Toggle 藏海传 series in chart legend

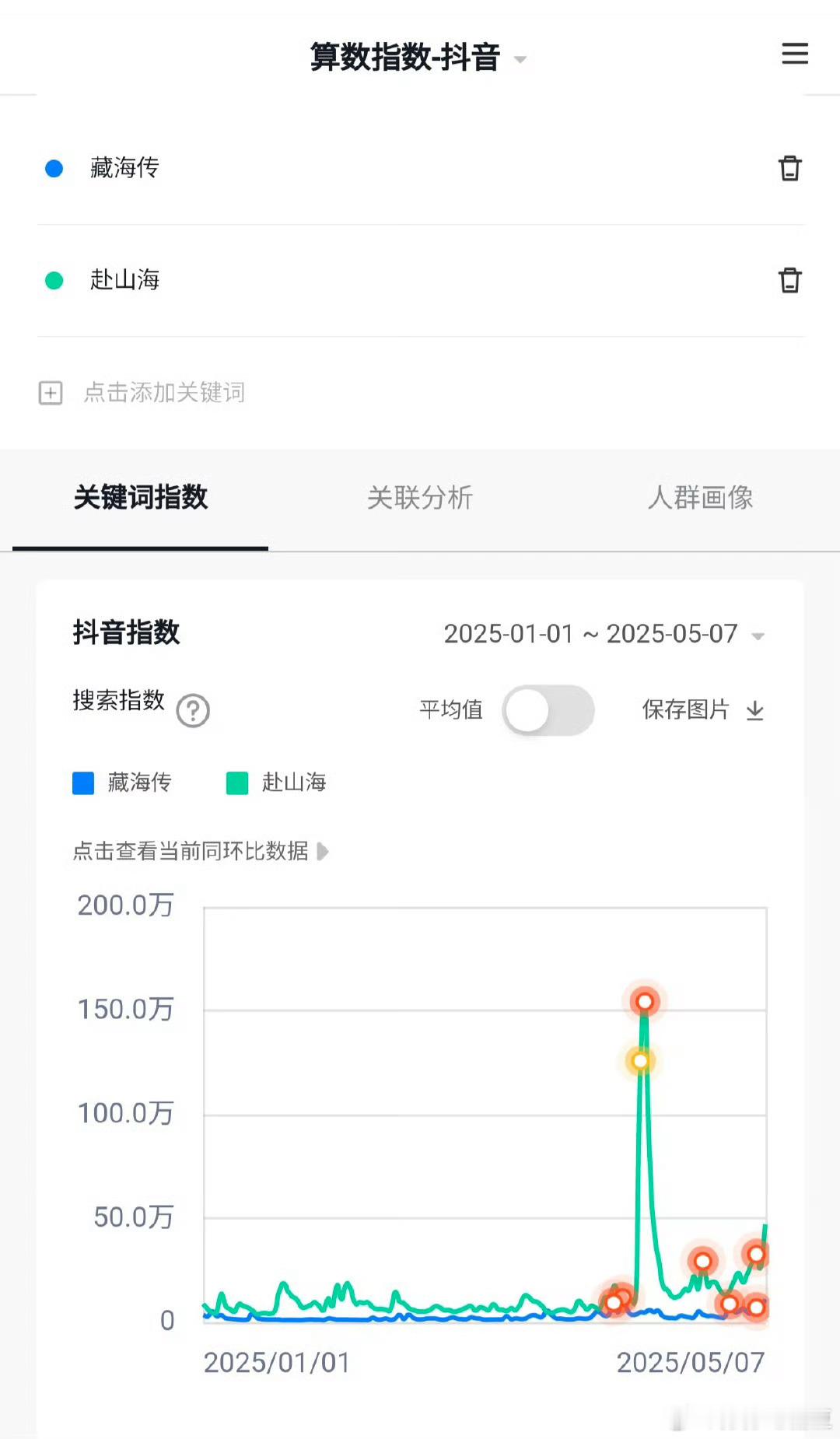pos(122,783)
